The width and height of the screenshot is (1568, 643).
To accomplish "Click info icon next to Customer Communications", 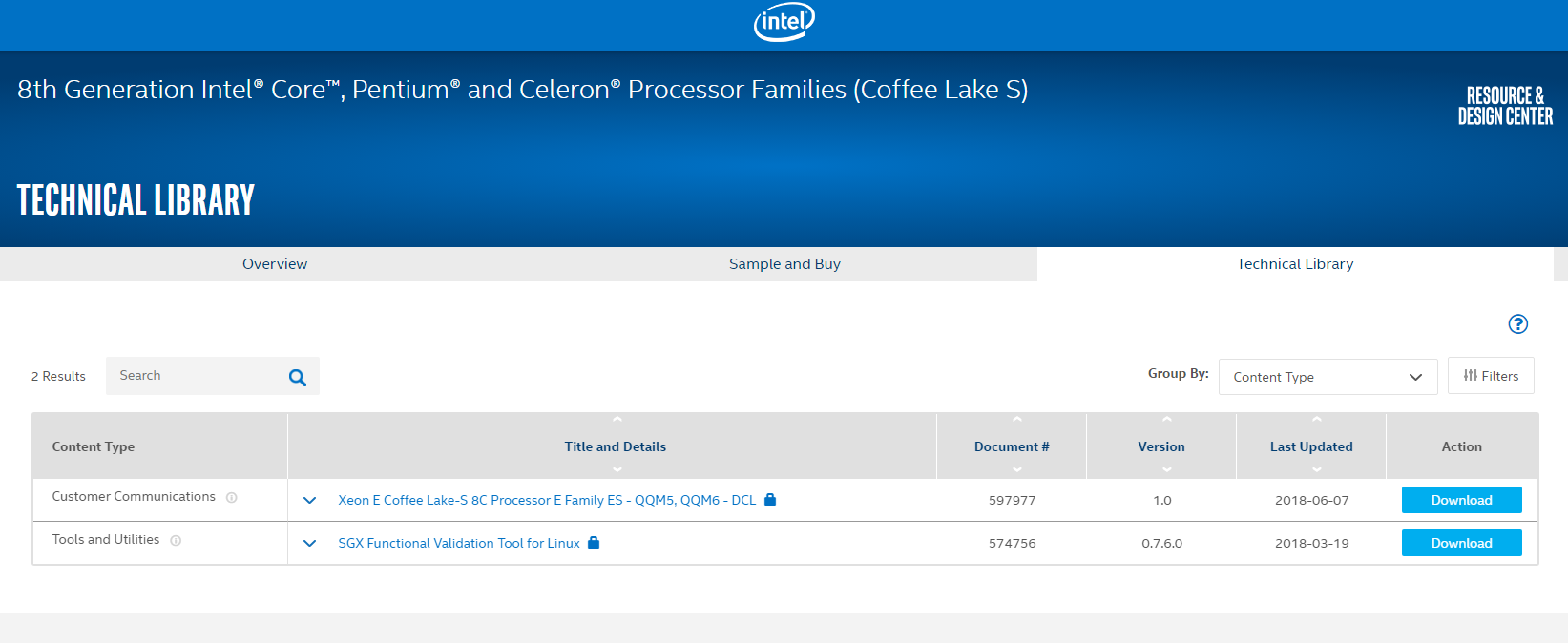I will pos(232,498).
